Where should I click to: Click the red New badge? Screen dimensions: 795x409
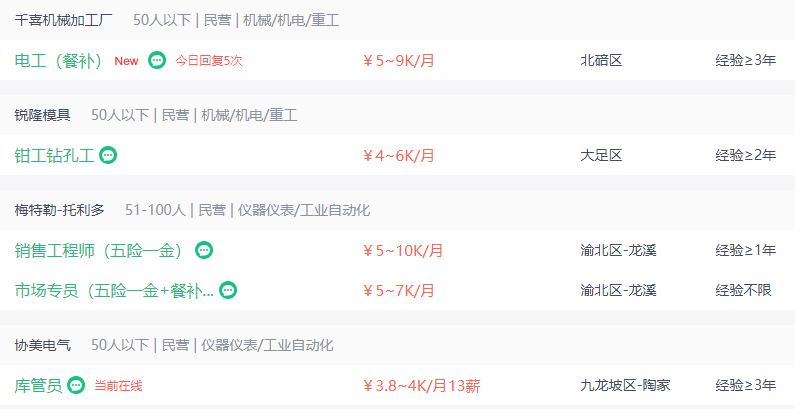coord(126,61)
